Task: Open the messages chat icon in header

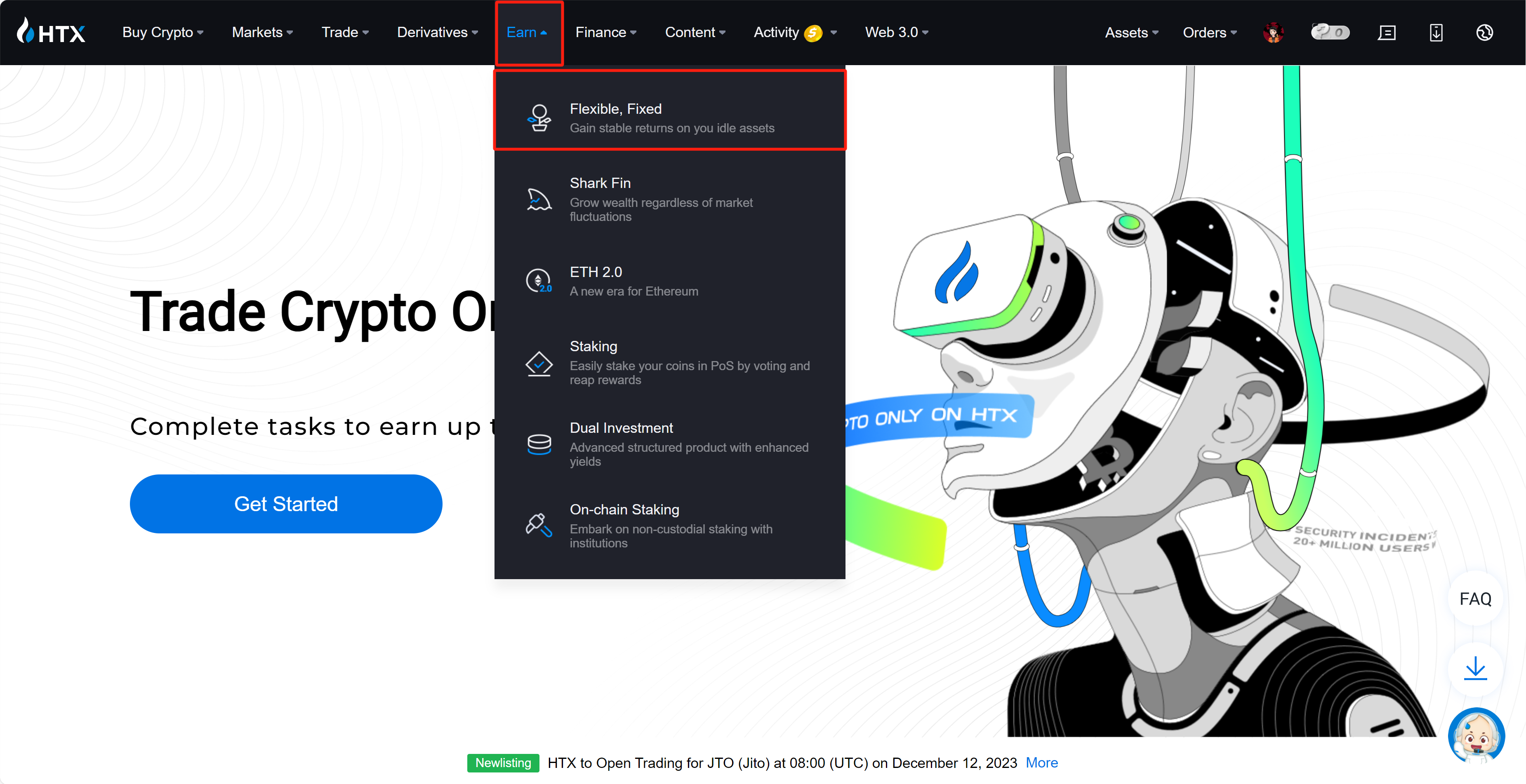Action: [x=1387, y=33]
